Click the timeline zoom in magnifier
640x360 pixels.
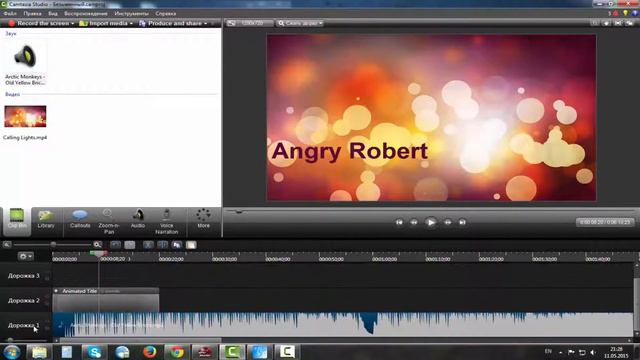pos(97,244)
